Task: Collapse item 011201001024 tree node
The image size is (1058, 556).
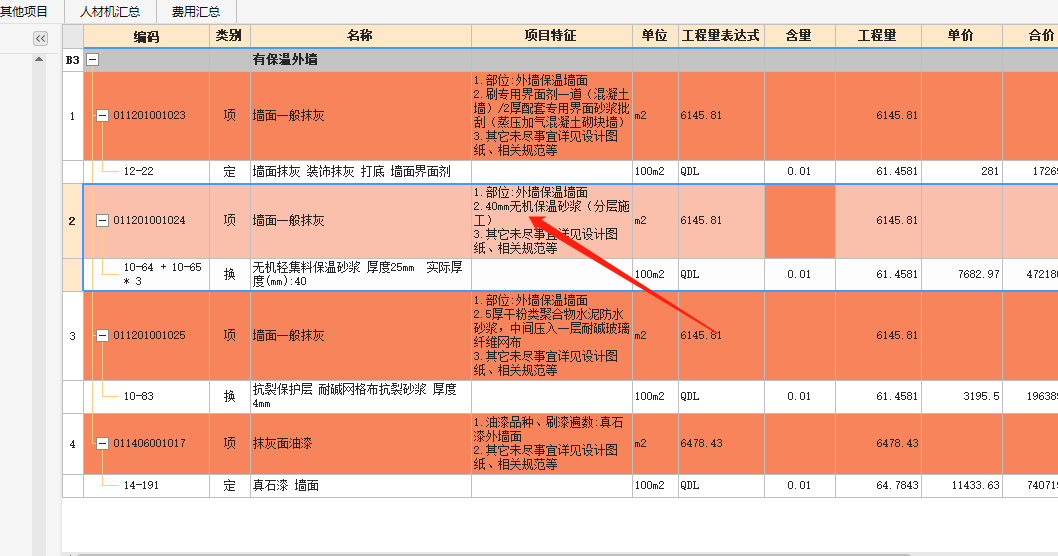Action: [x=102, y=221]
